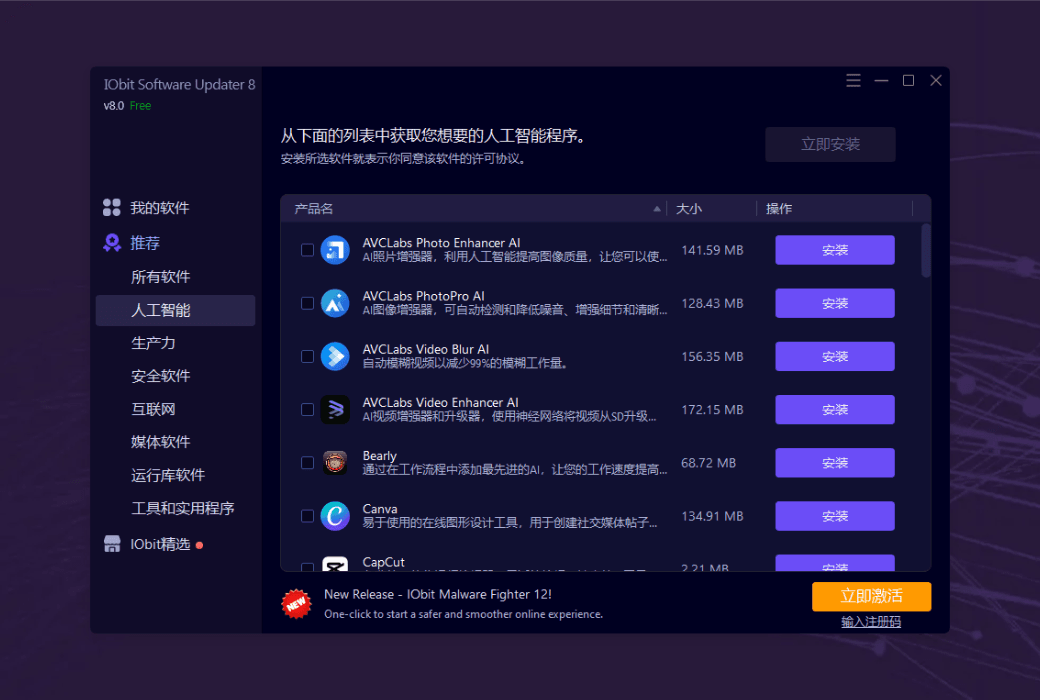
Task: Install AVCLabs PhotoPro AI
Action: tap(834, 303)
